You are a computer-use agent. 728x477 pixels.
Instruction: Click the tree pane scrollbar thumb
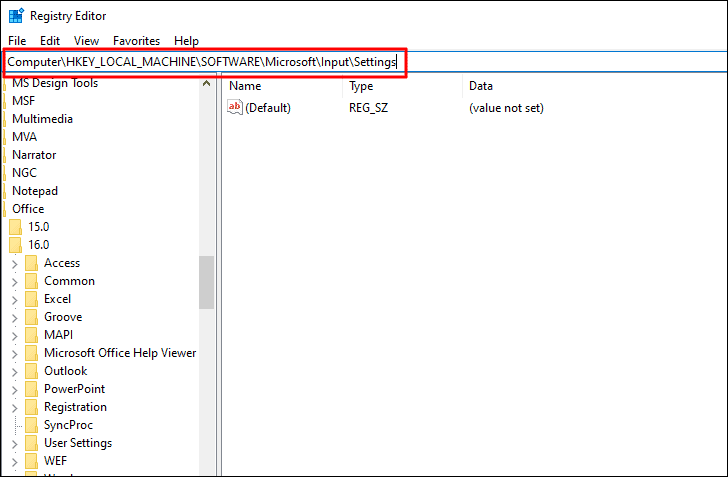pos(207,282)
